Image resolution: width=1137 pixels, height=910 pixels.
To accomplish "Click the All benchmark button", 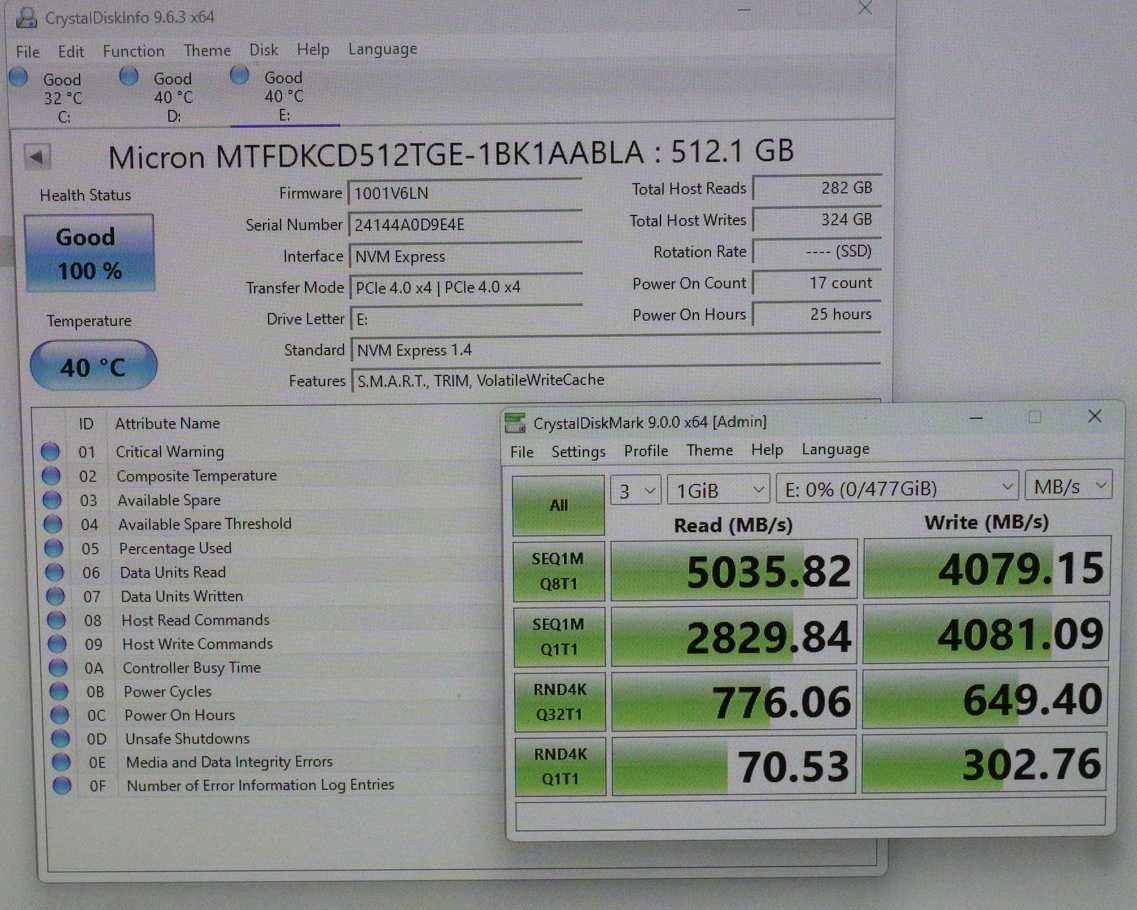I will 558,505.
